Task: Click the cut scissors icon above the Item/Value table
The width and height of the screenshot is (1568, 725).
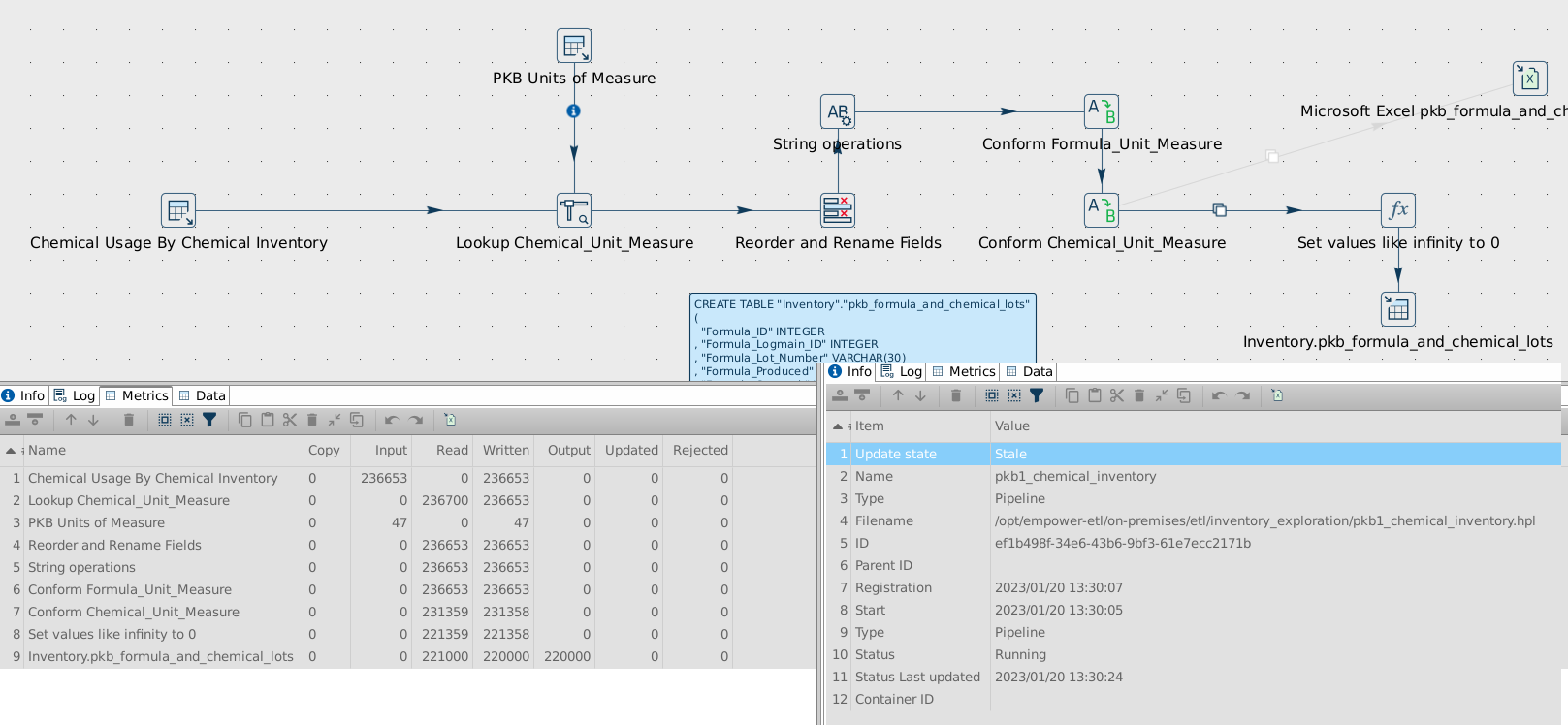Action: pos(1117,395)
